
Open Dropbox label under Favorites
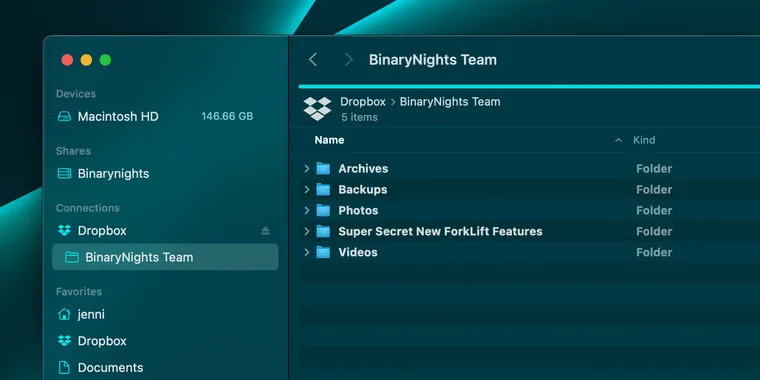(x=102, y=341)
